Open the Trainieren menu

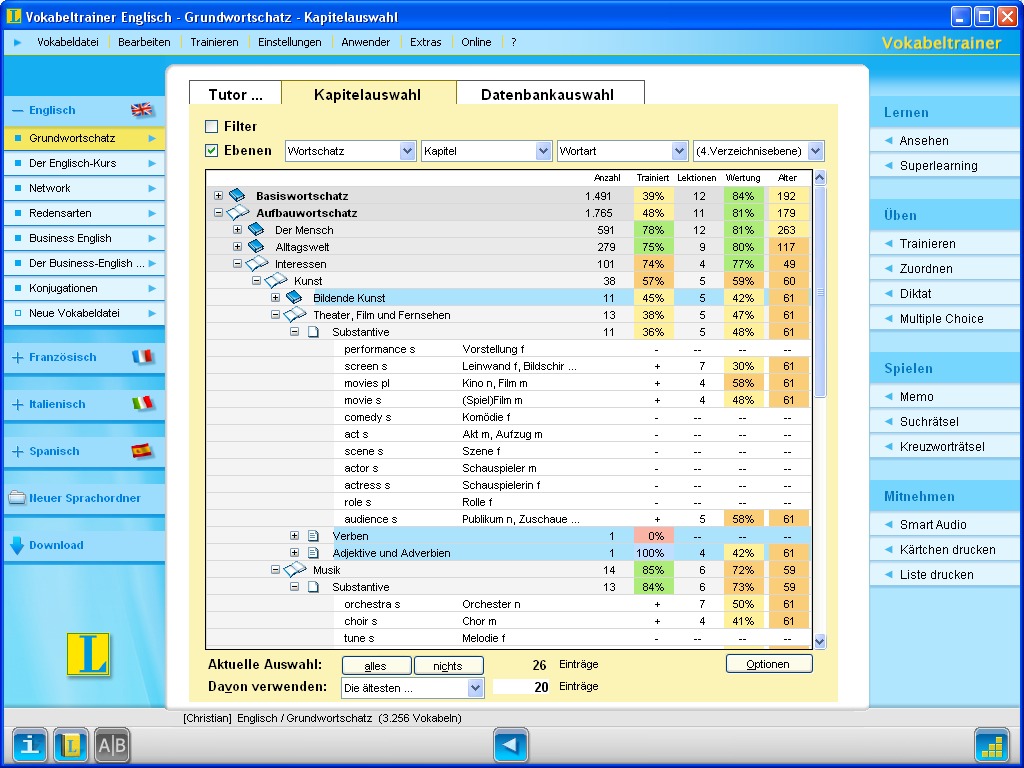[214, 42]
